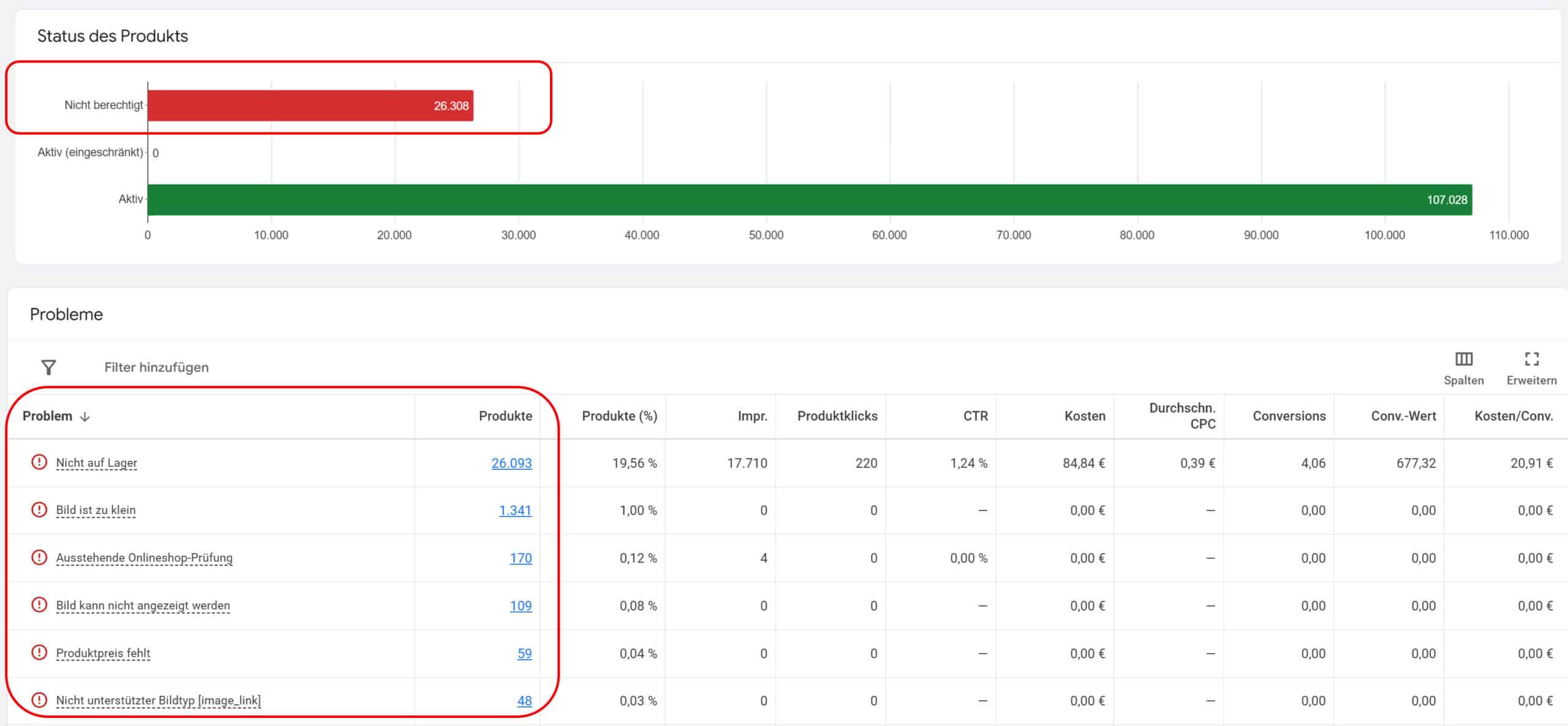Click the 20,91 € Kosten/Conv. cell
Screen dimensions: 1568x726
click(1531, 463)
